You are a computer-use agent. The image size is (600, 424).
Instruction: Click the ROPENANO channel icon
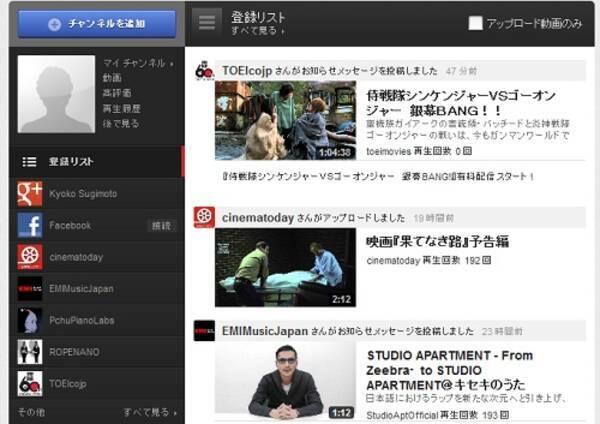(29, 352)
